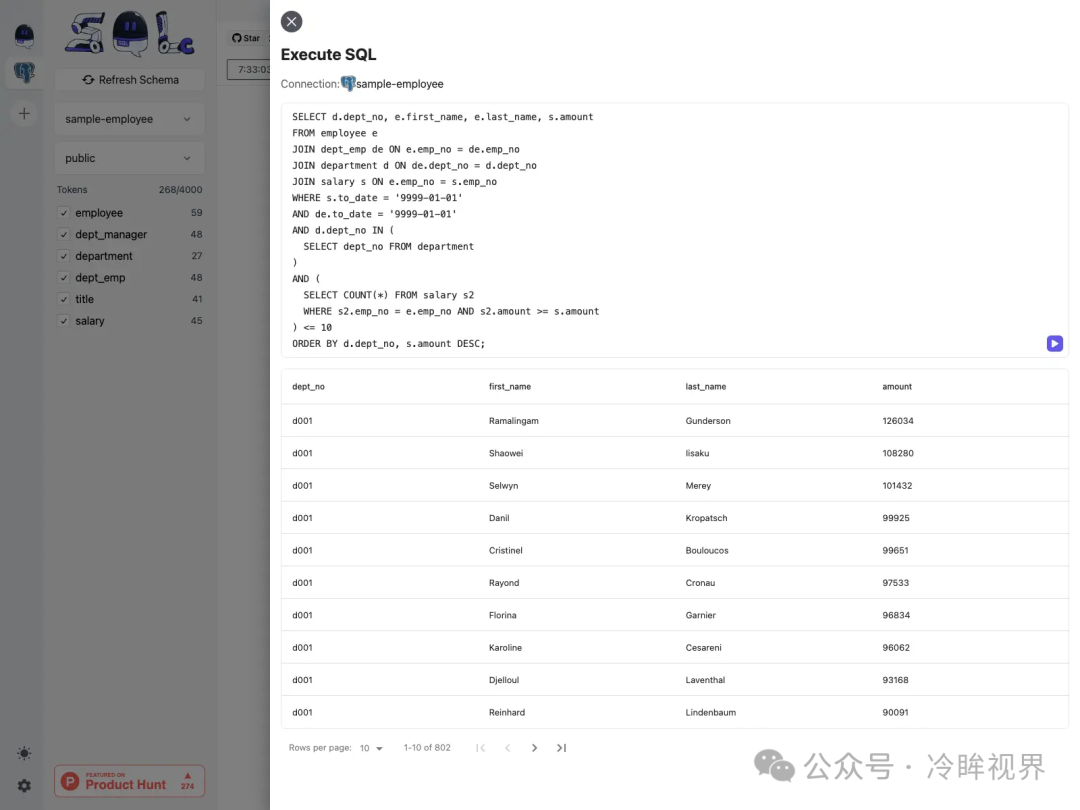Image resolution: width=1080 pixels, height=810 pixels.
Task: Select the Selwyn first name cell
Action: tap(503, 486)
